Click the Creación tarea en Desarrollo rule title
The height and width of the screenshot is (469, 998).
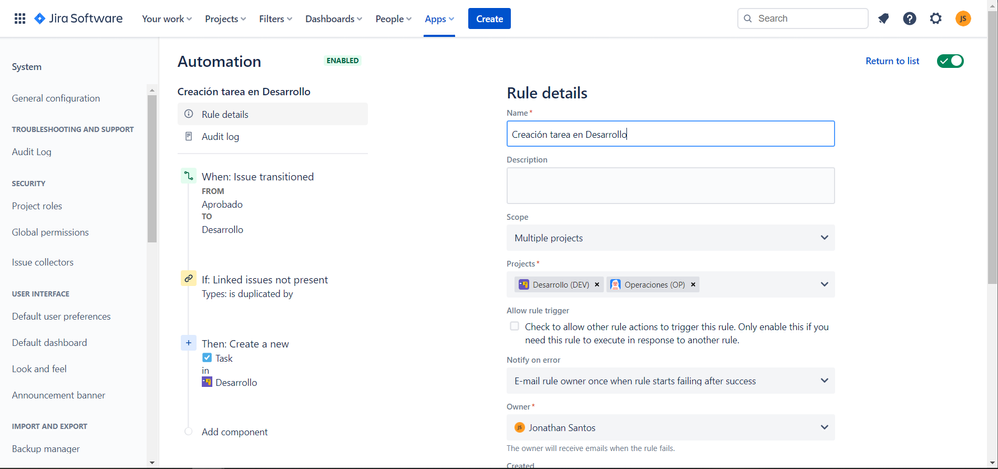click(x=244, y=92)
